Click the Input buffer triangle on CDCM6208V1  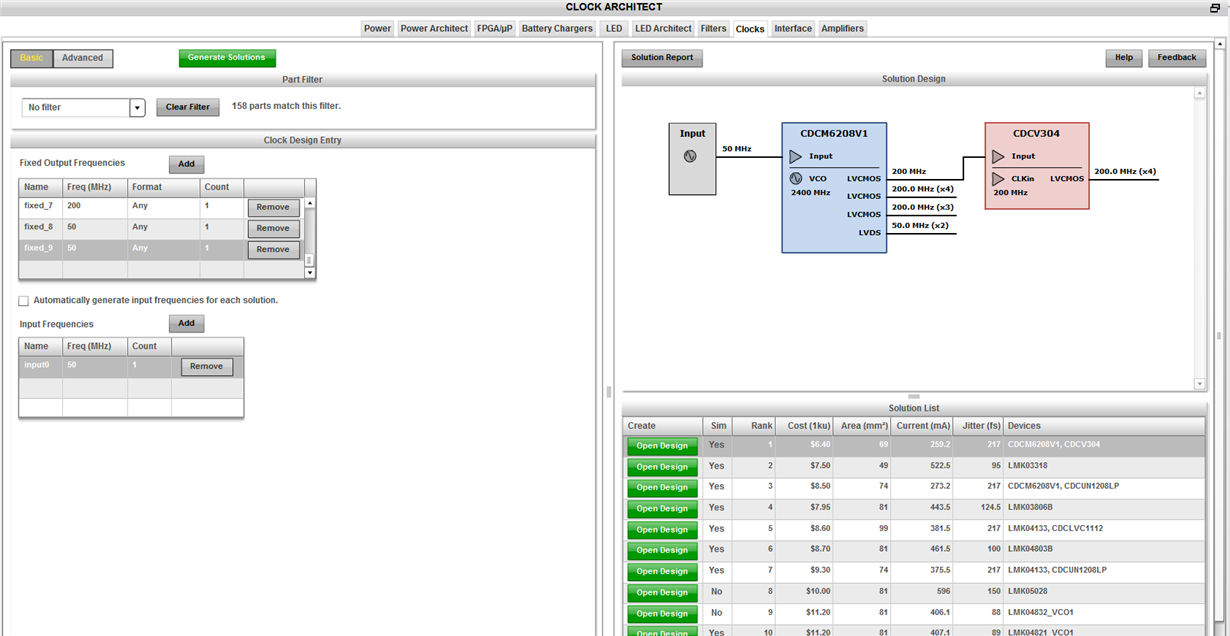point(797,156)
